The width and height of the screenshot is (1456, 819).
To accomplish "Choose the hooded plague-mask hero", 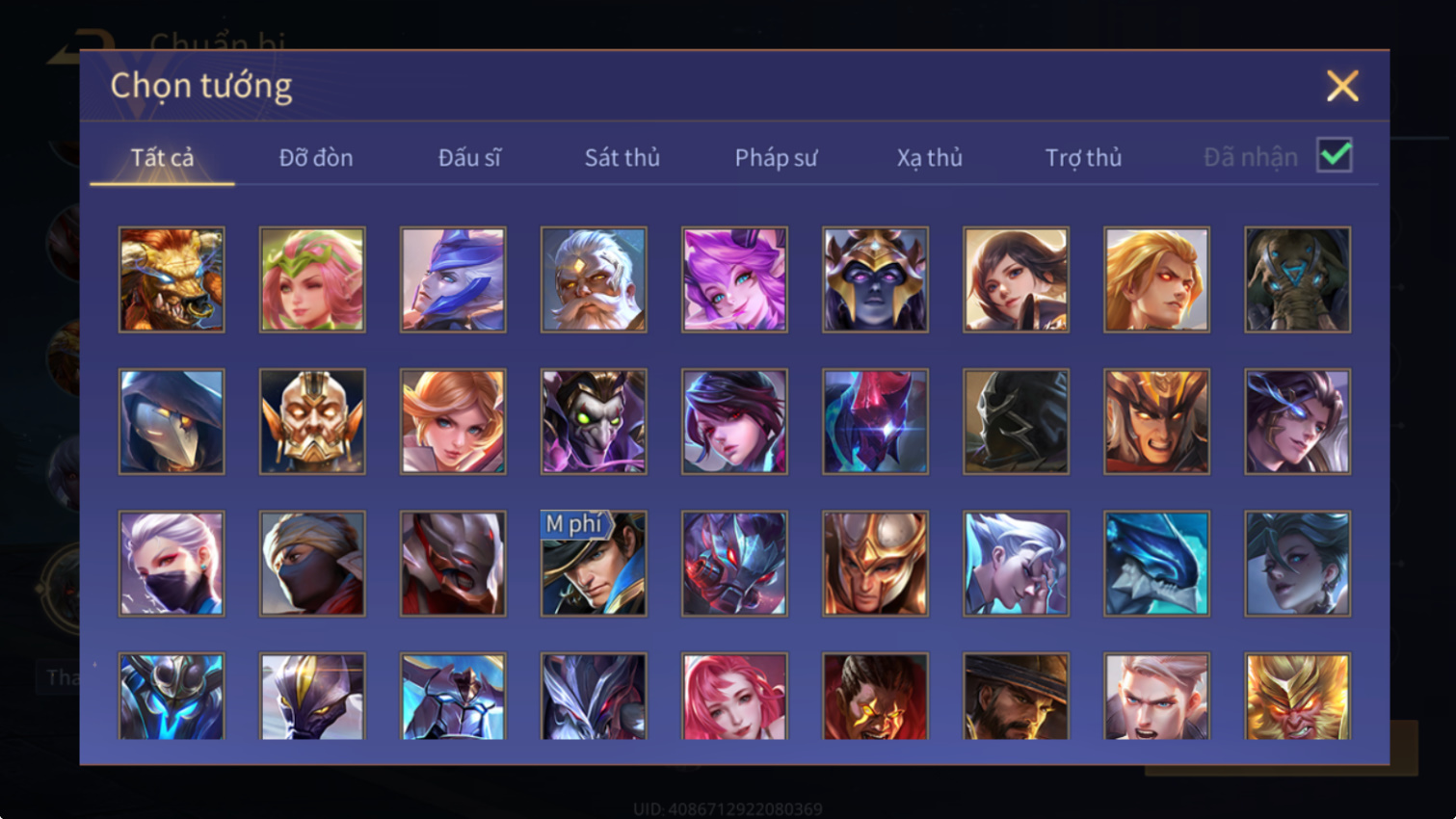I will pos(172,421).
